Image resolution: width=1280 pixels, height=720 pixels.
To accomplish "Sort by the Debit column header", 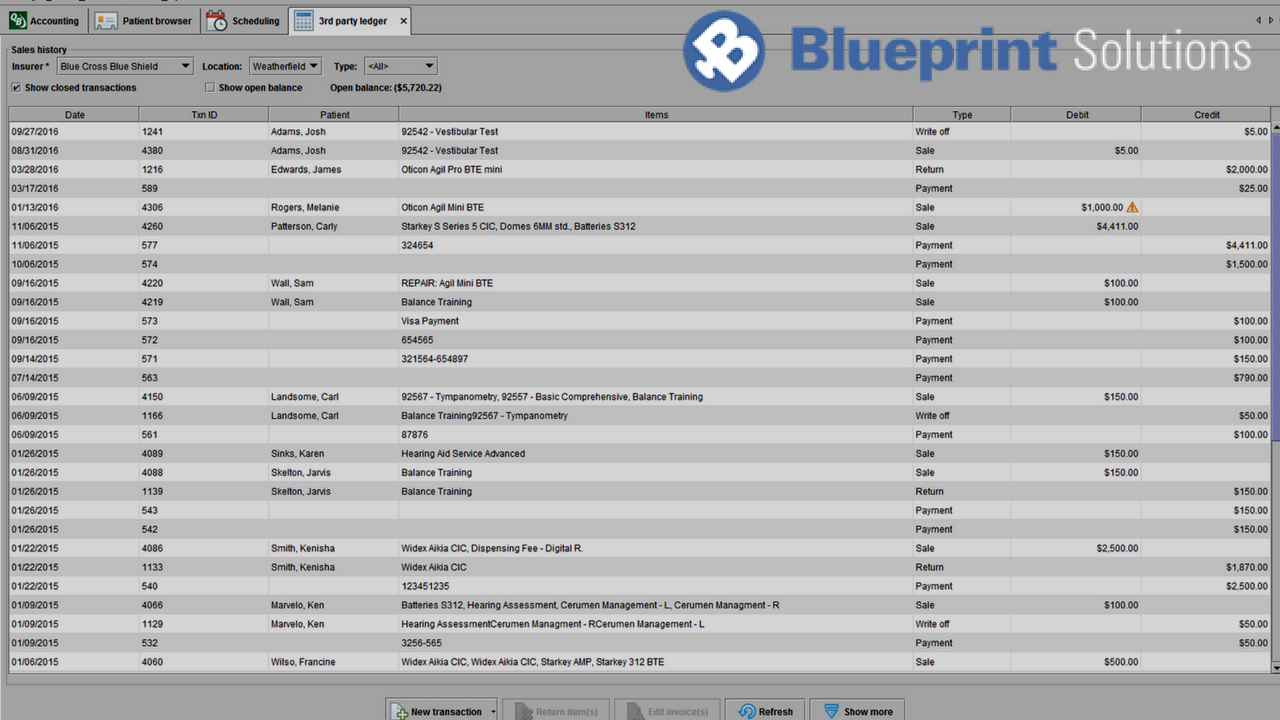I will (x=1077, y=115).
